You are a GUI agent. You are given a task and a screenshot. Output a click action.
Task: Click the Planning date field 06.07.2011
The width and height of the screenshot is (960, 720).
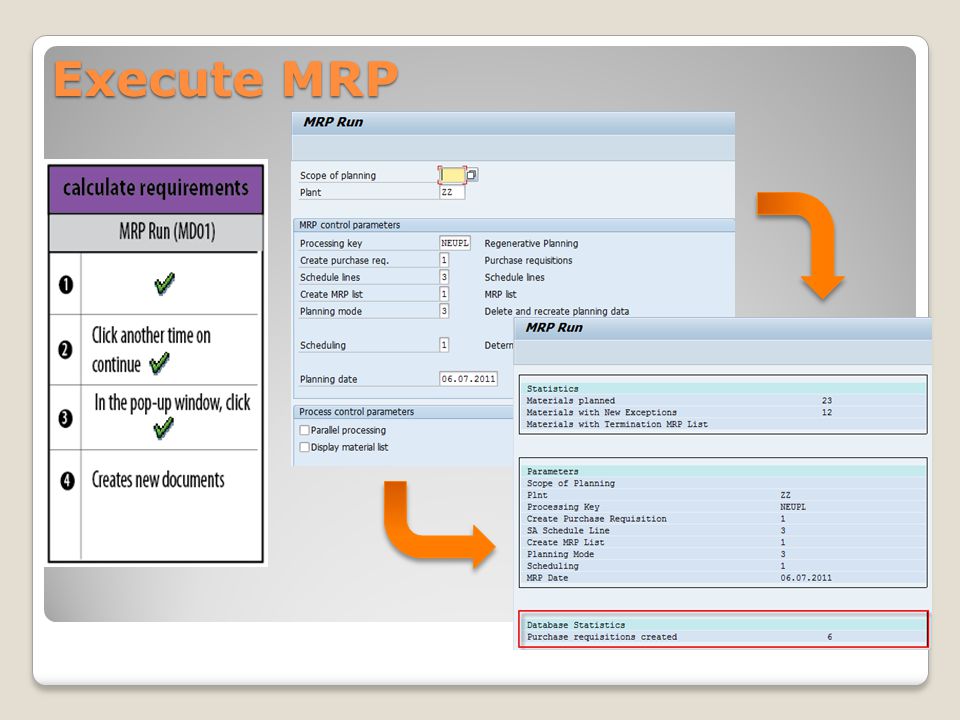(468, 379)
